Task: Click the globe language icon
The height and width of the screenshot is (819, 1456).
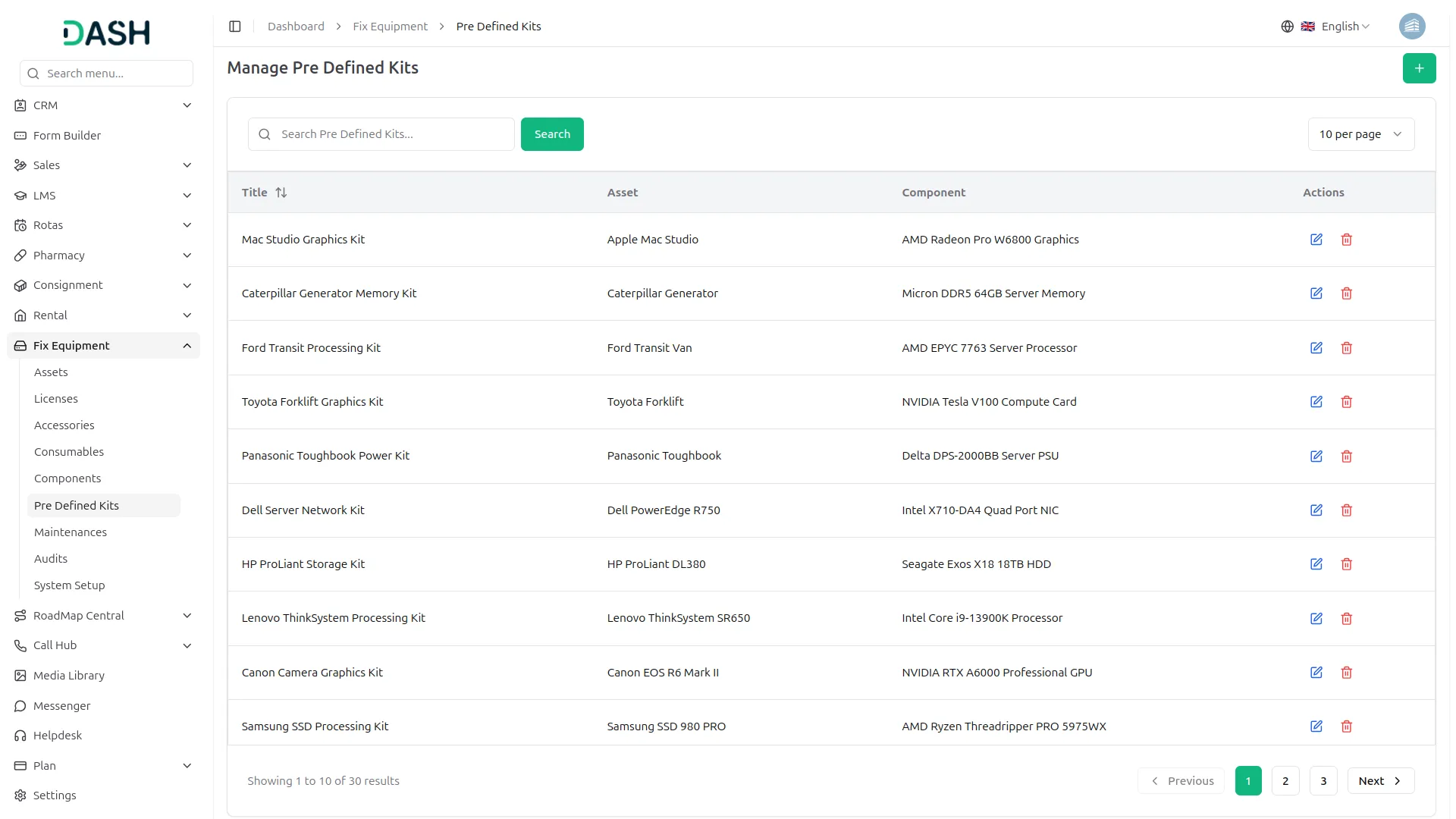Action: click(x=1287, y=27)
